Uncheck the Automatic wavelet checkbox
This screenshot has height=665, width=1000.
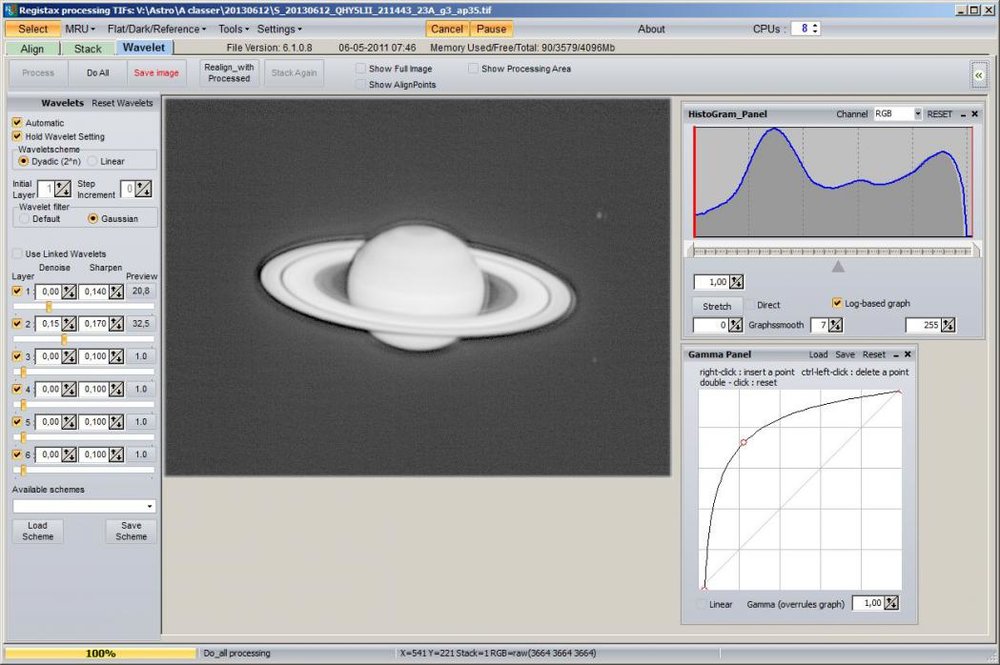(x=17, y=123)
